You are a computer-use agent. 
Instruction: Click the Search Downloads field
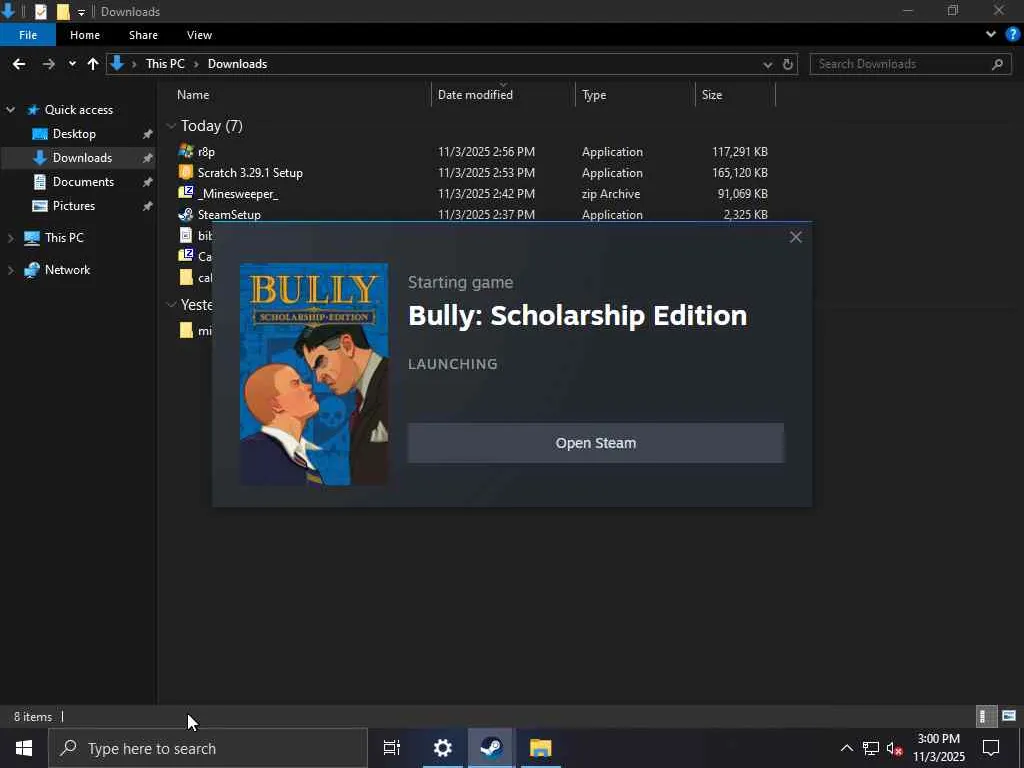tap(910, 64)
